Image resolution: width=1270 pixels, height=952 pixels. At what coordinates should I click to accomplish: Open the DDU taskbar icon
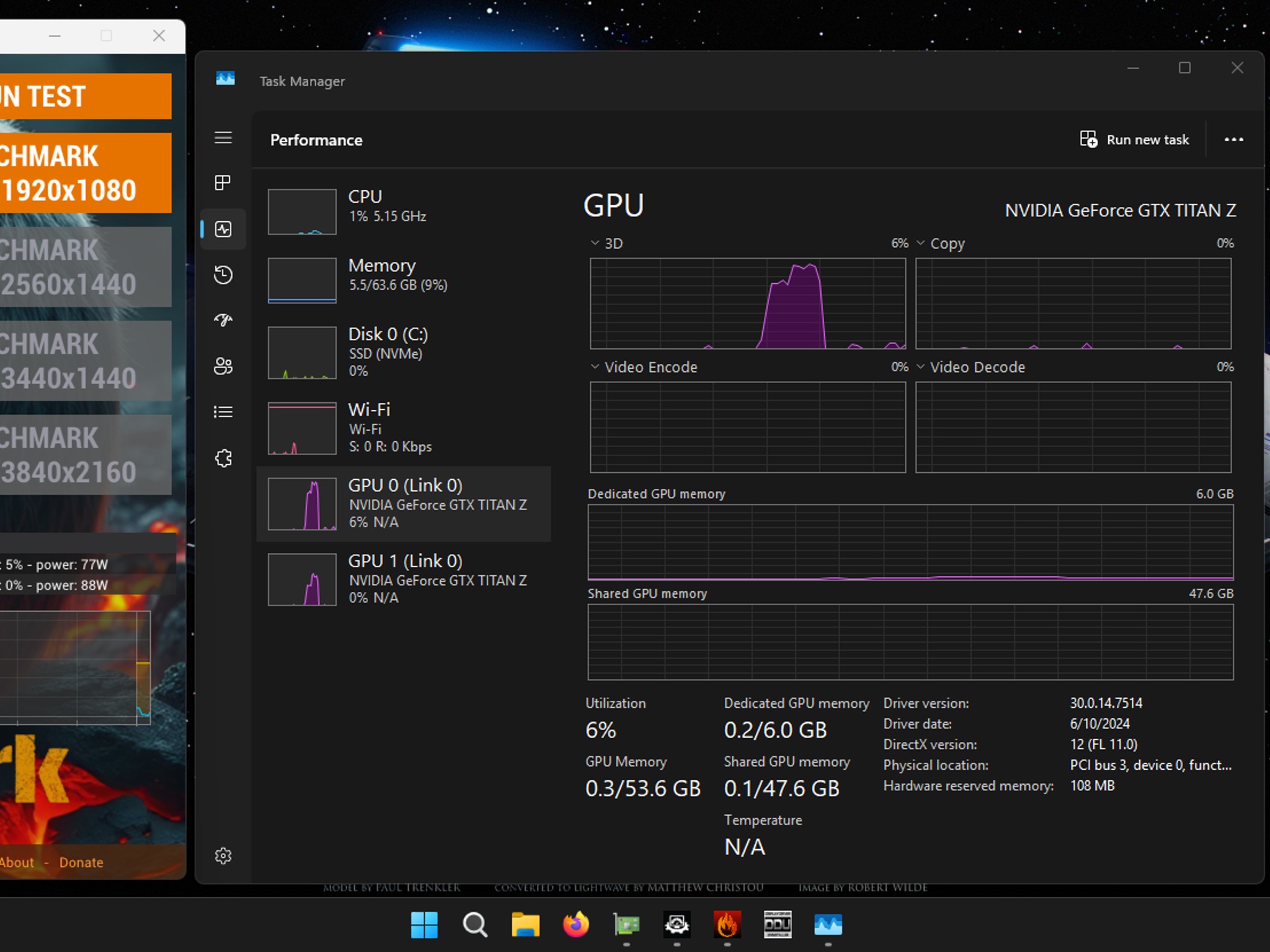778,925
